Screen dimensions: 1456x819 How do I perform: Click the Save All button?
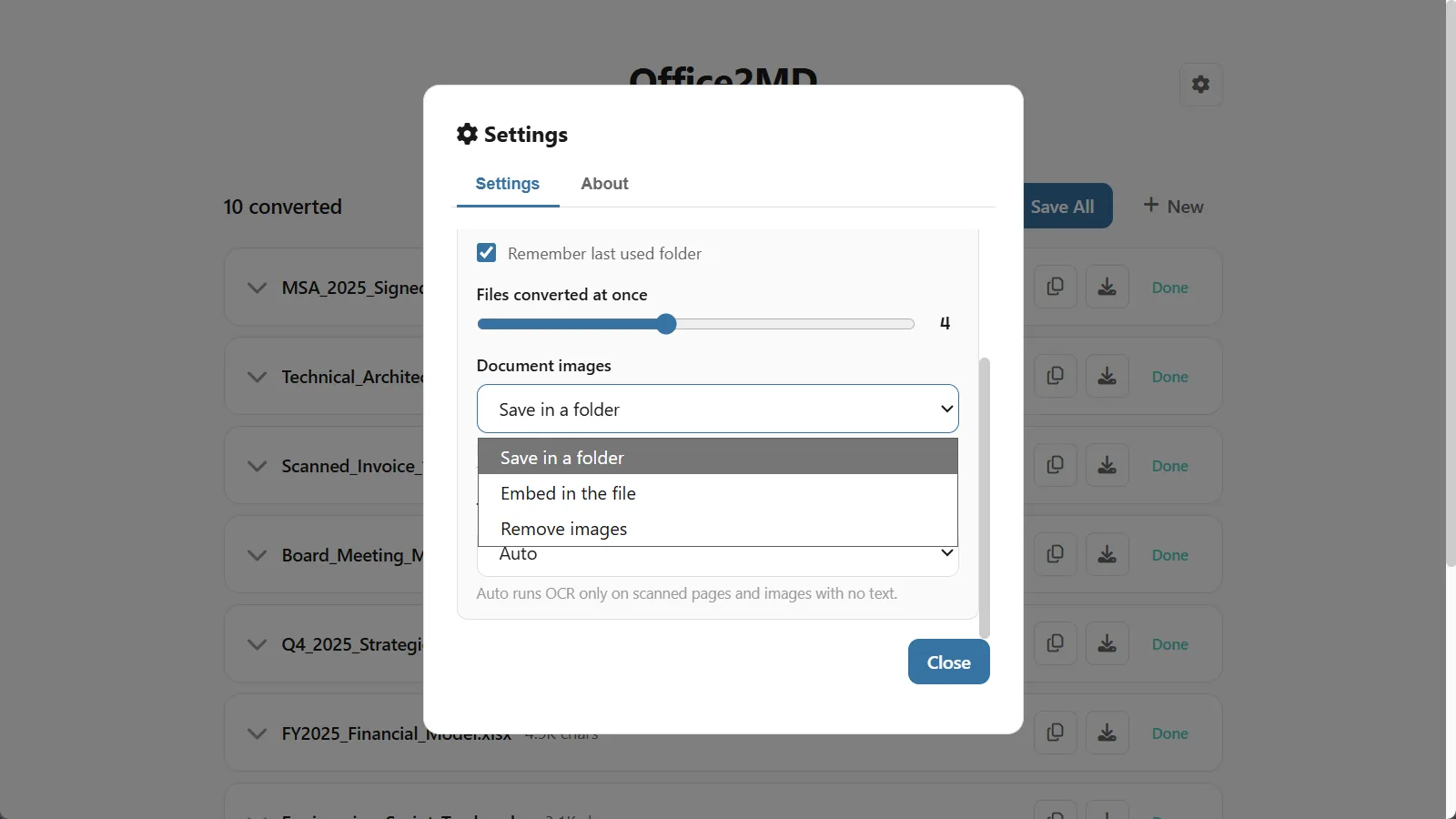tap(1067, 207)
